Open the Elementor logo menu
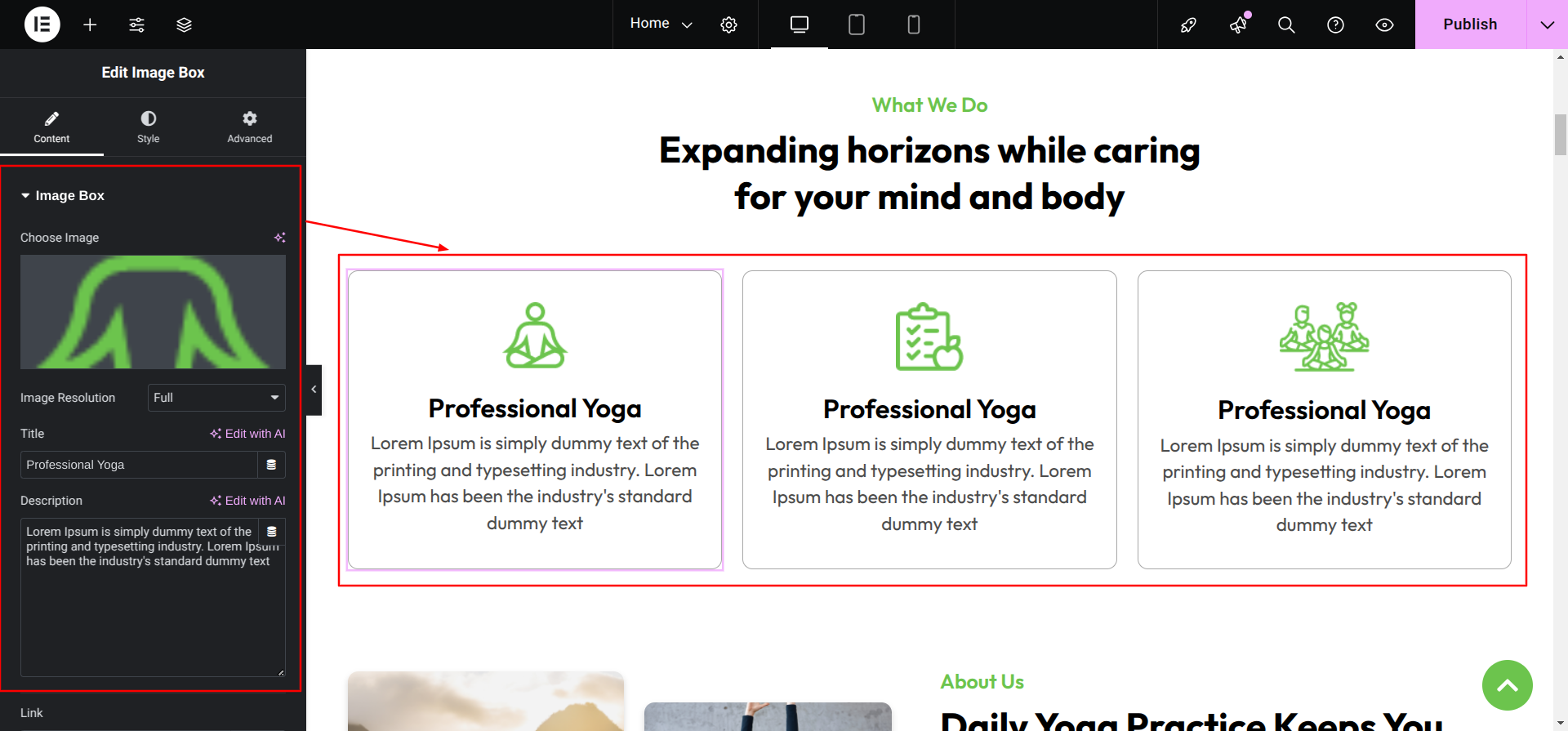The height and width of the screenshot is (731, 1568). click(x=42, y=25)
